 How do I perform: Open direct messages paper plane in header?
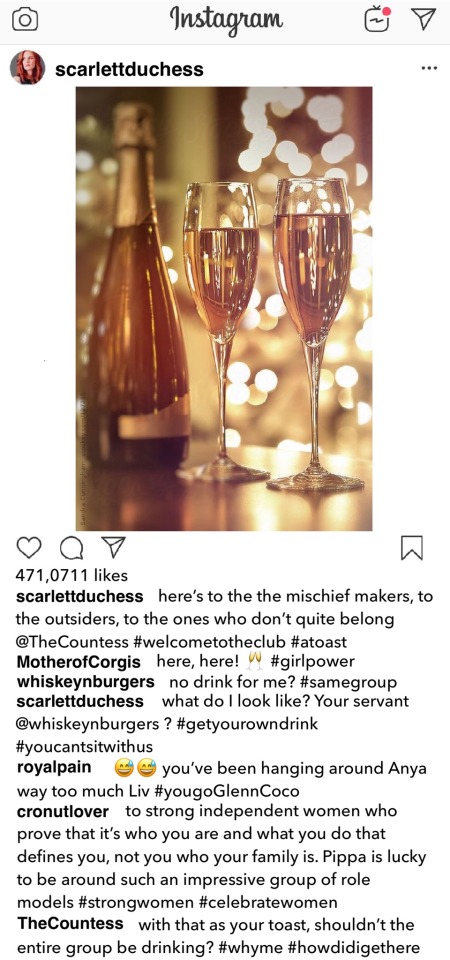click(x=423, y=19)
